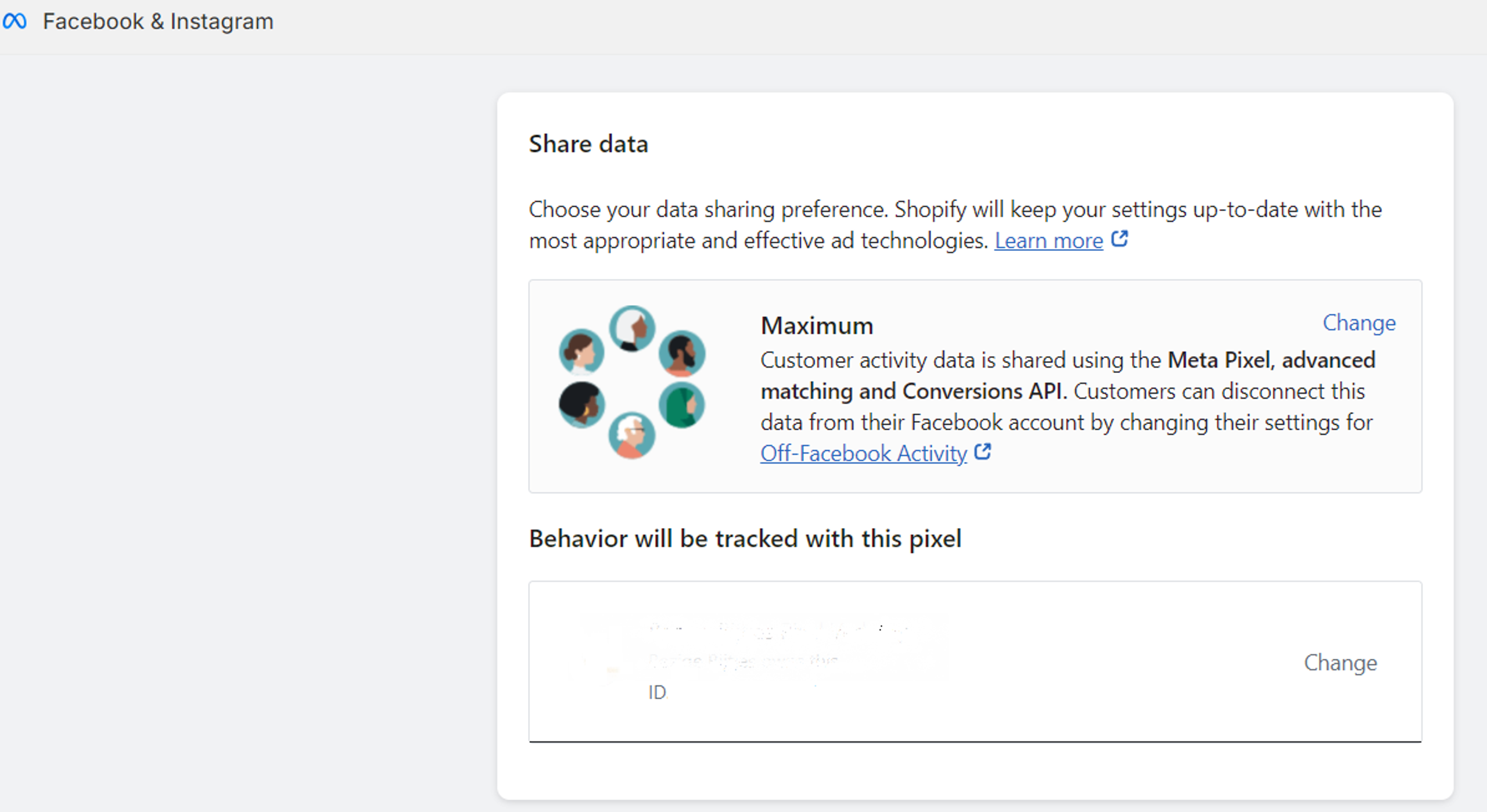
Task: Click the bearded man avatar illustration
Action: tap(682, 353)
